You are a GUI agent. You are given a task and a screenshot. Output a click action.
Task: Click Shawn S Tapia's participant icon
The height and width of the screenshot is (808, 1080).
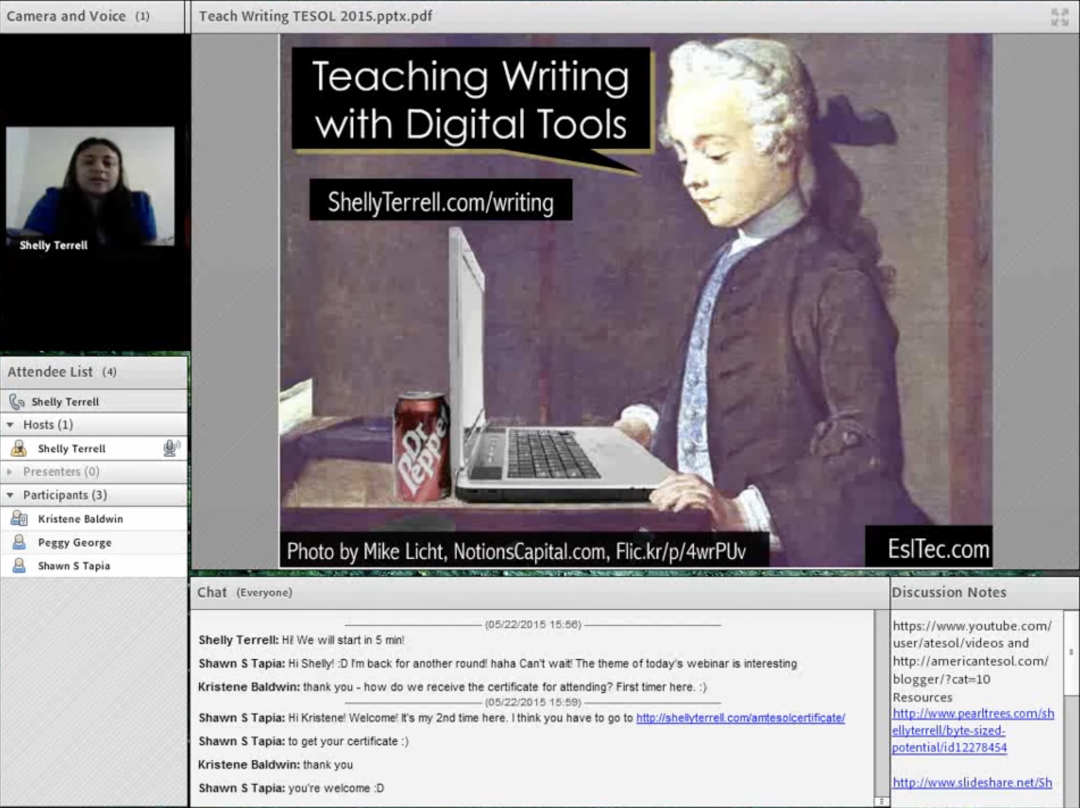[x=19, y=566]
